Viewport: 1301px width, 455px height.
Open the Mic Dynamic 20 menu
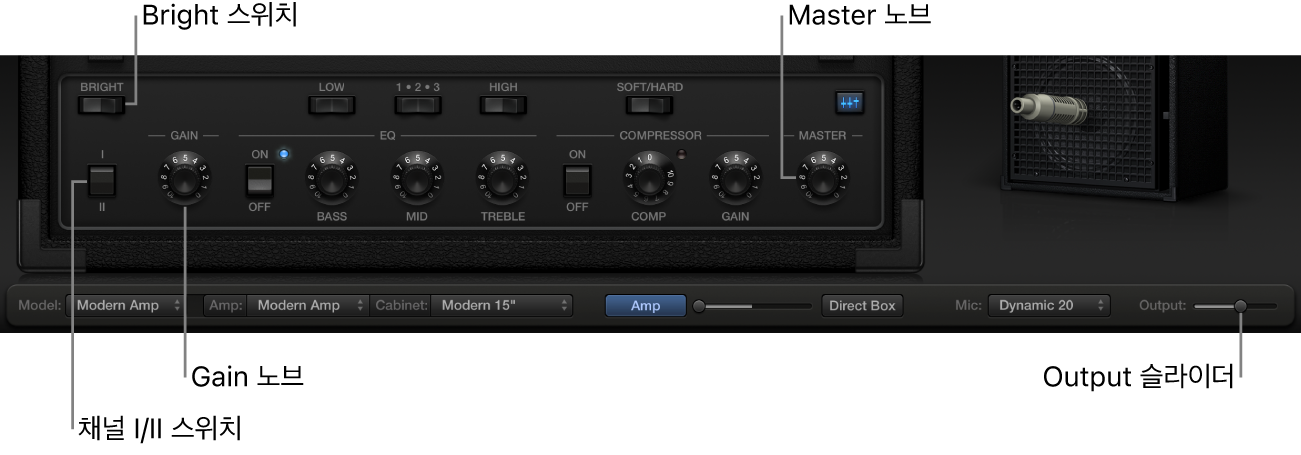[x=1049, y=306]
